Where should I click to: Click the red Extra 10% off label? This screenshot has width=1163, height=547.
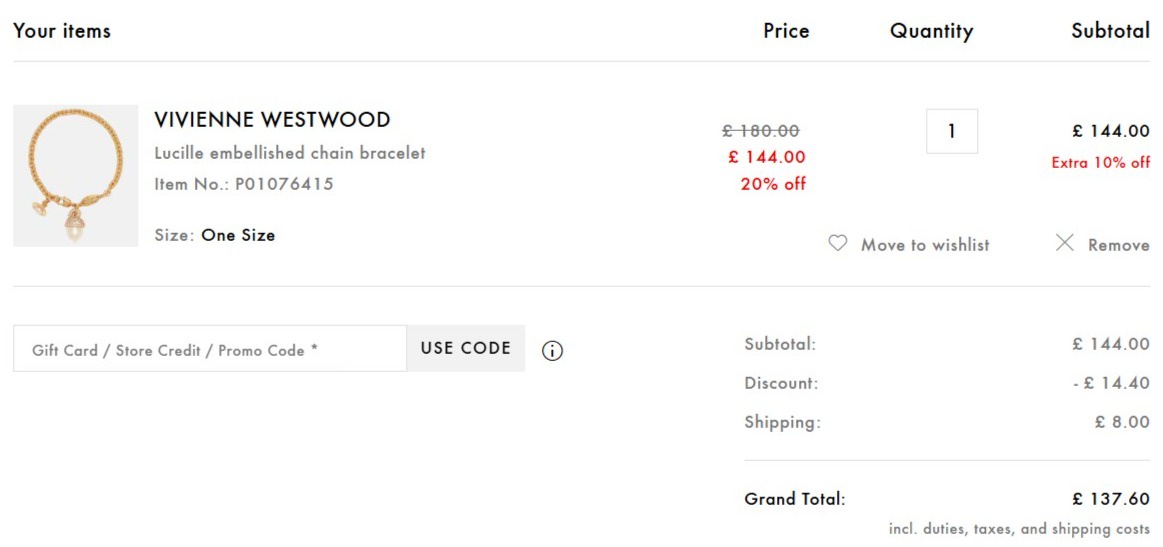click(x=1100, y=162)
